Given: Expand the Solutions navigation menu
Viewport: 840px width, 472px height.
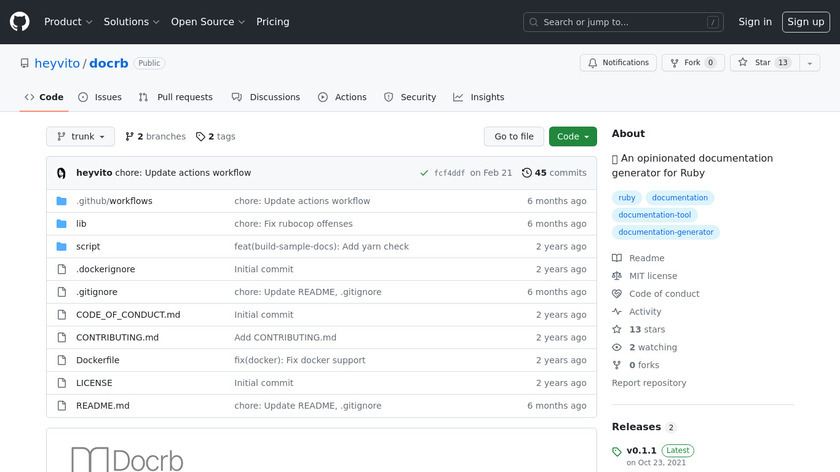Looking at the screenshot, I should click(x=131, y=22).
